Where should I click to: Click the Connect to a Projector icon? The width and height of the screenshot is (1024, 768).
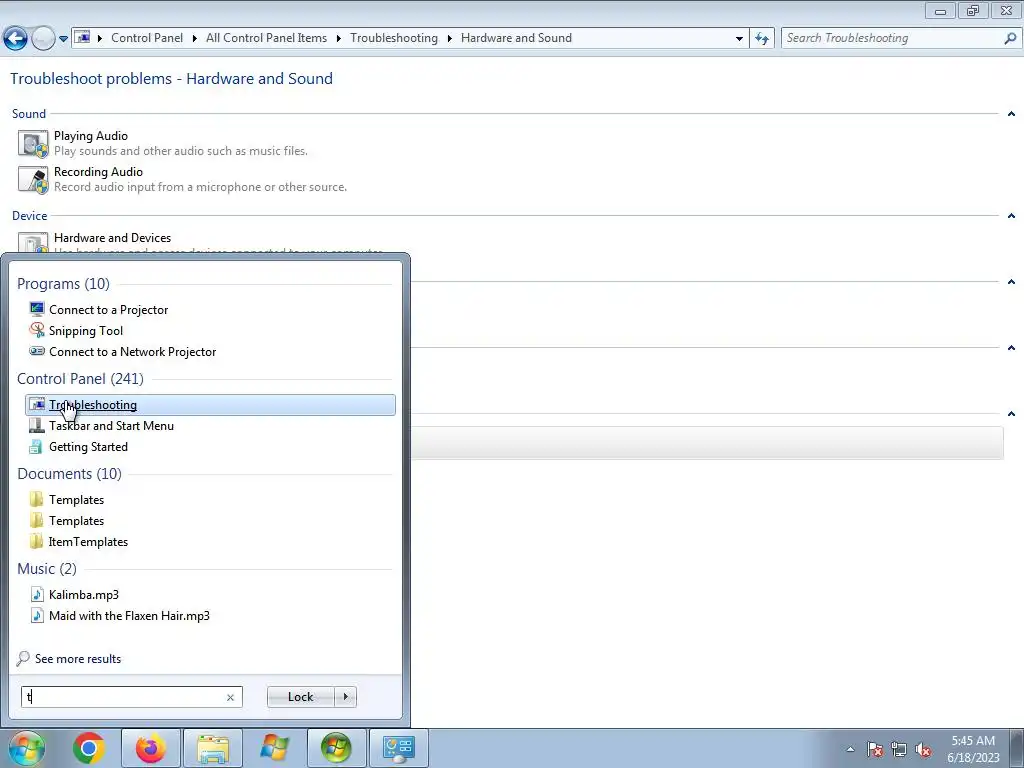tap(37, 309)
